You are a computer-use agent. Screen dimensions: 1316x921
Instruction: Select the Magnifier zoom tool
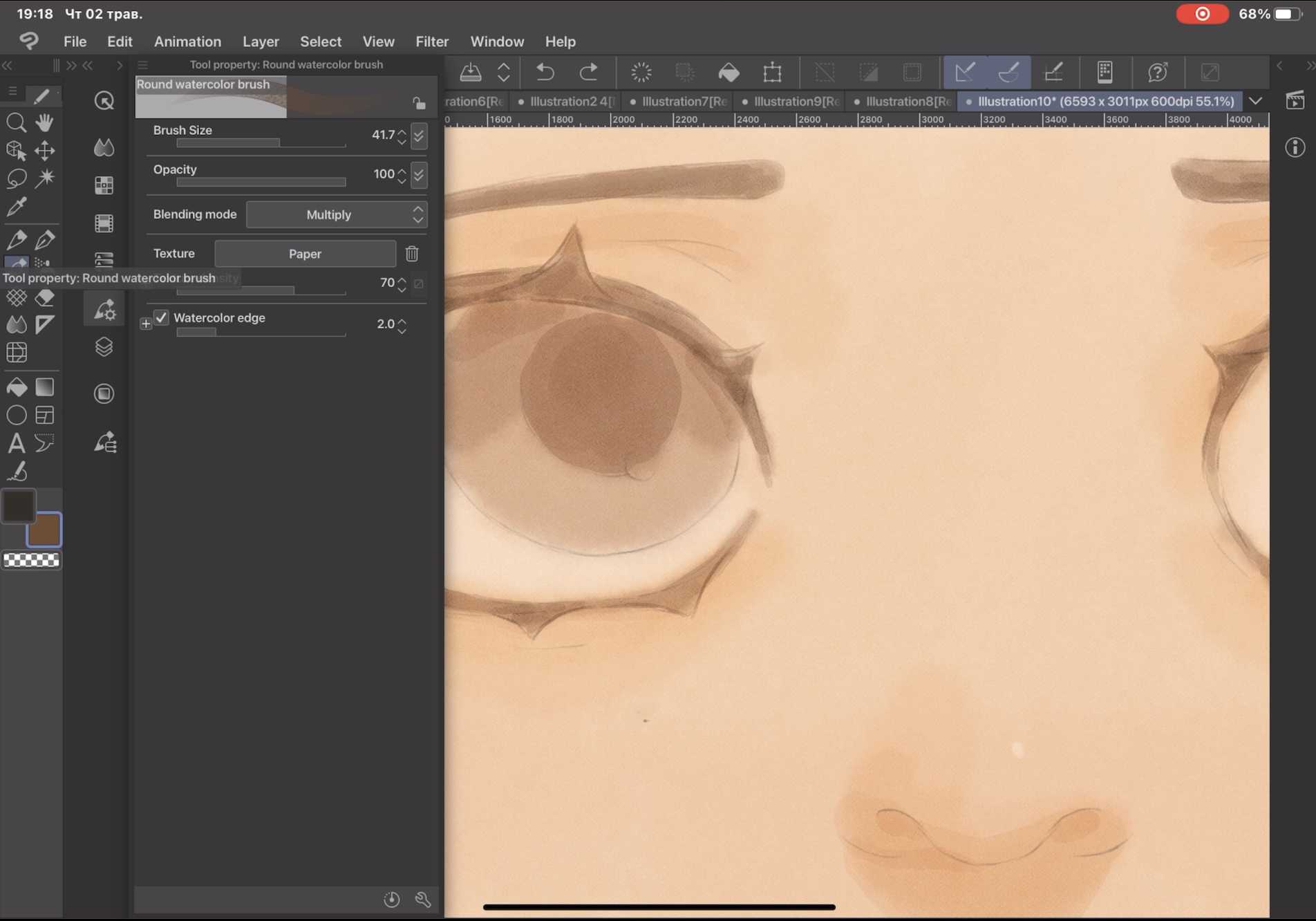(16, 123)
